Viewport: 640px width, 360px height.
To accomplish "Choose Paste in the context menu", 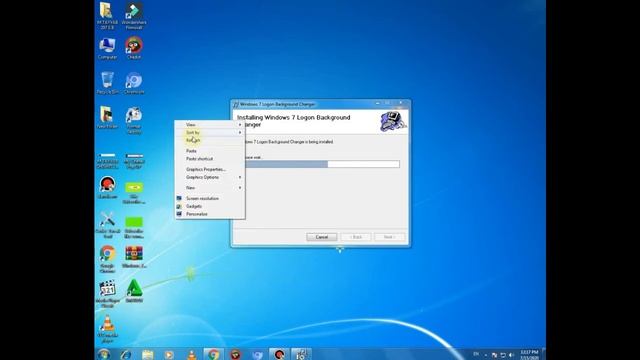I will [x=210, y=151].
